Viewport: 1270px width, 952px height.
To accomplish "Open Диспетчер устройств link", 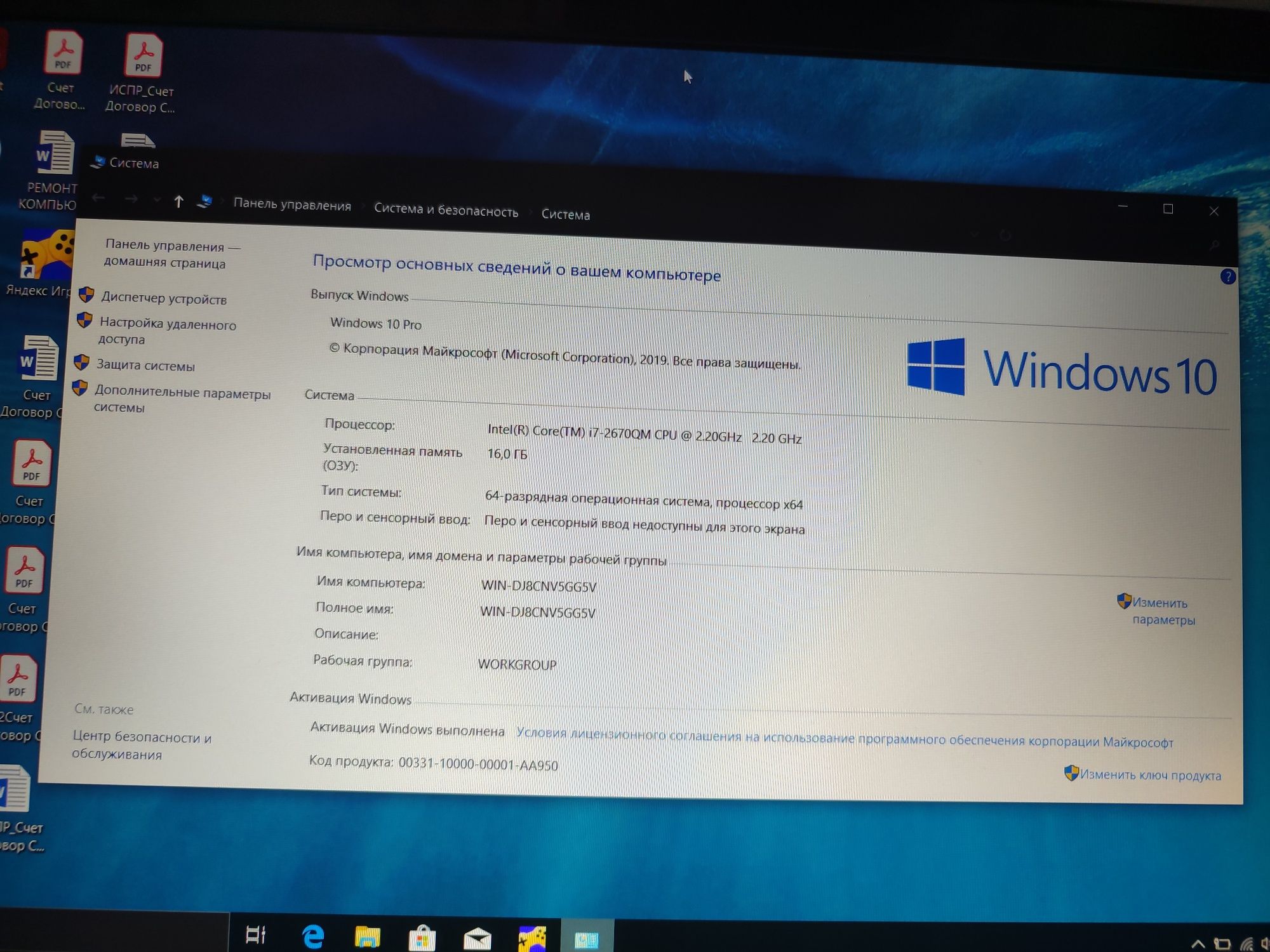I will tap(164, 298).
